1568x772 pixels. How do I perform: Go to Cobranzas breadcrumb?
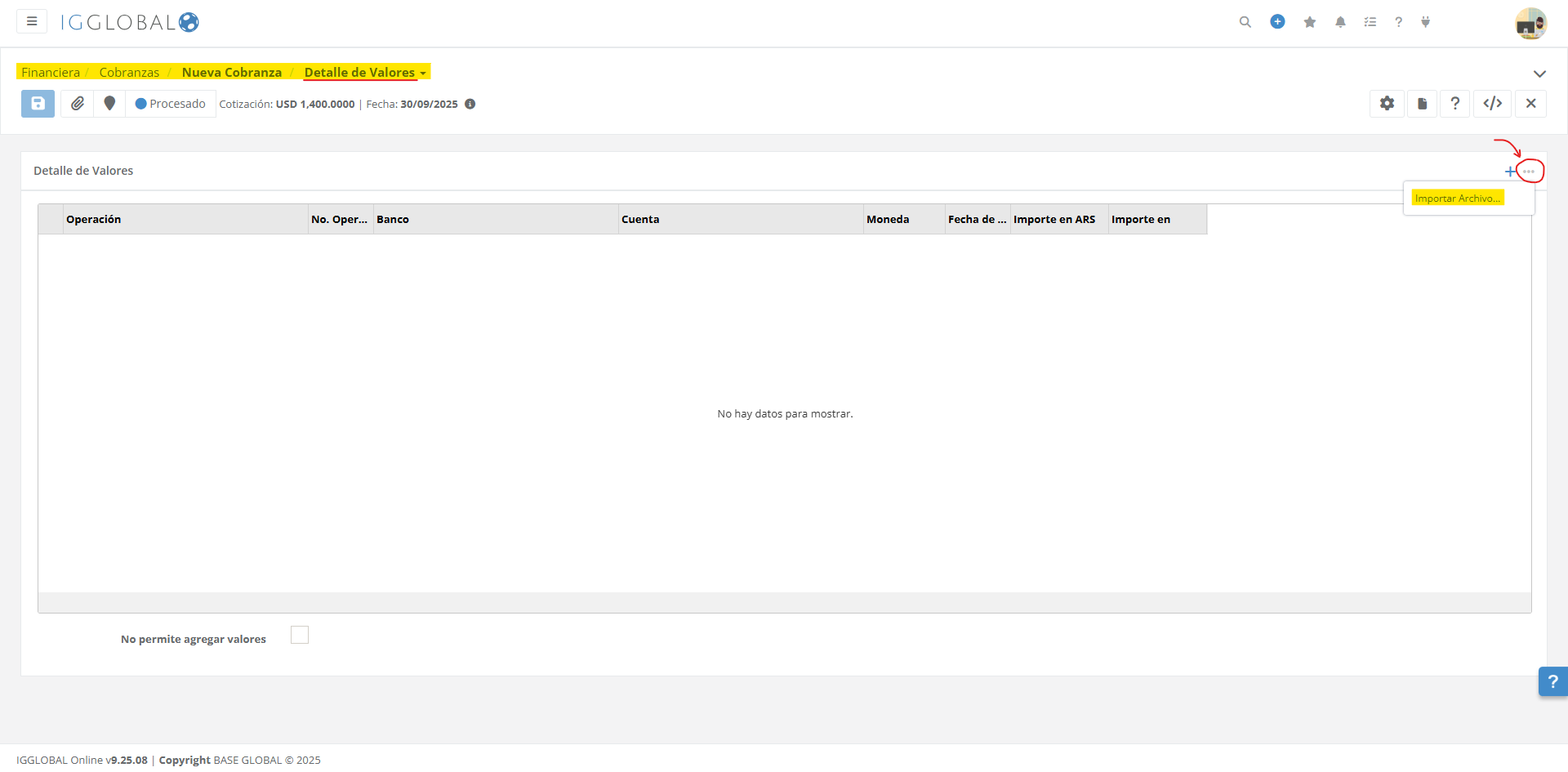pyautogui.click(x=129, y=73)
